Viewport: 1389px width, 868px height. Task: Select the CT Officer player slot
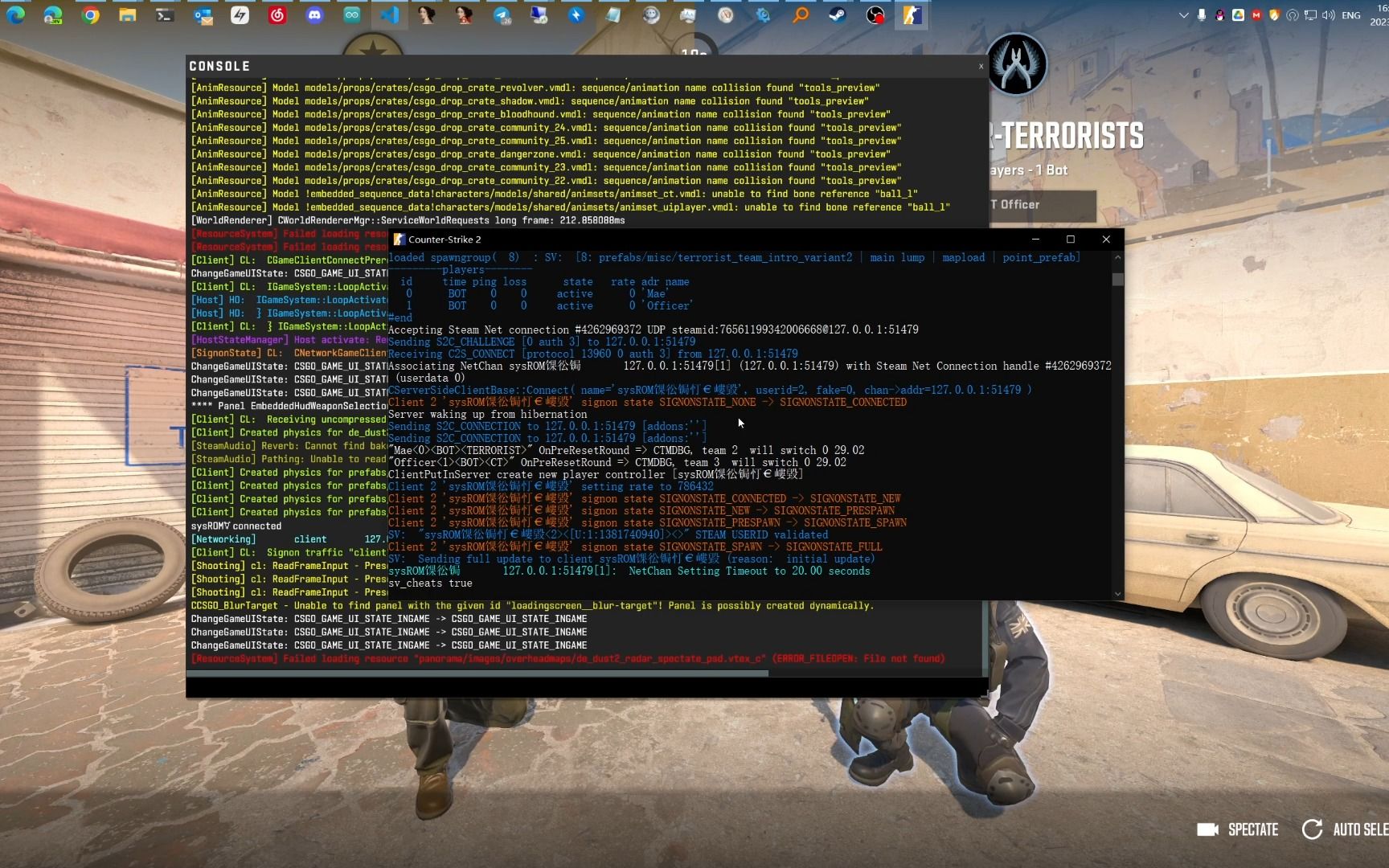pos(1042,205)
